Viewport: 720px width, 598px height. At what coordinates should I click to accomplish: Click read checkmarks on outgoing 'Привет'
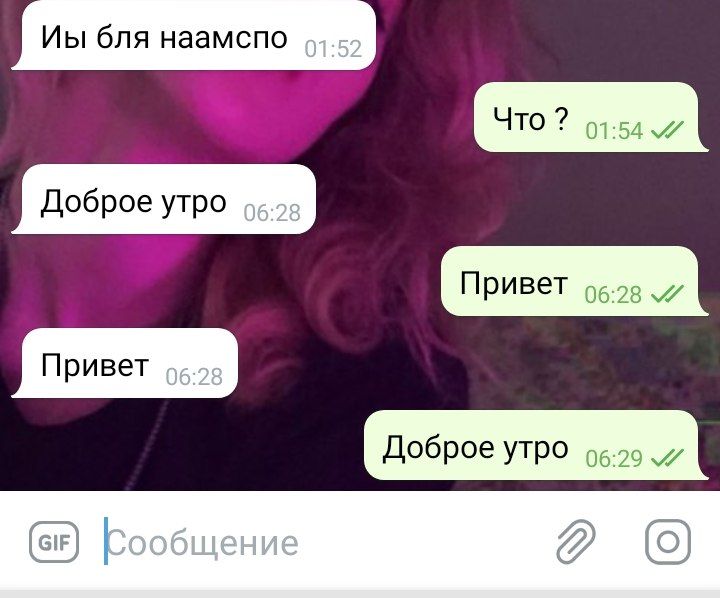coord(668,294)
